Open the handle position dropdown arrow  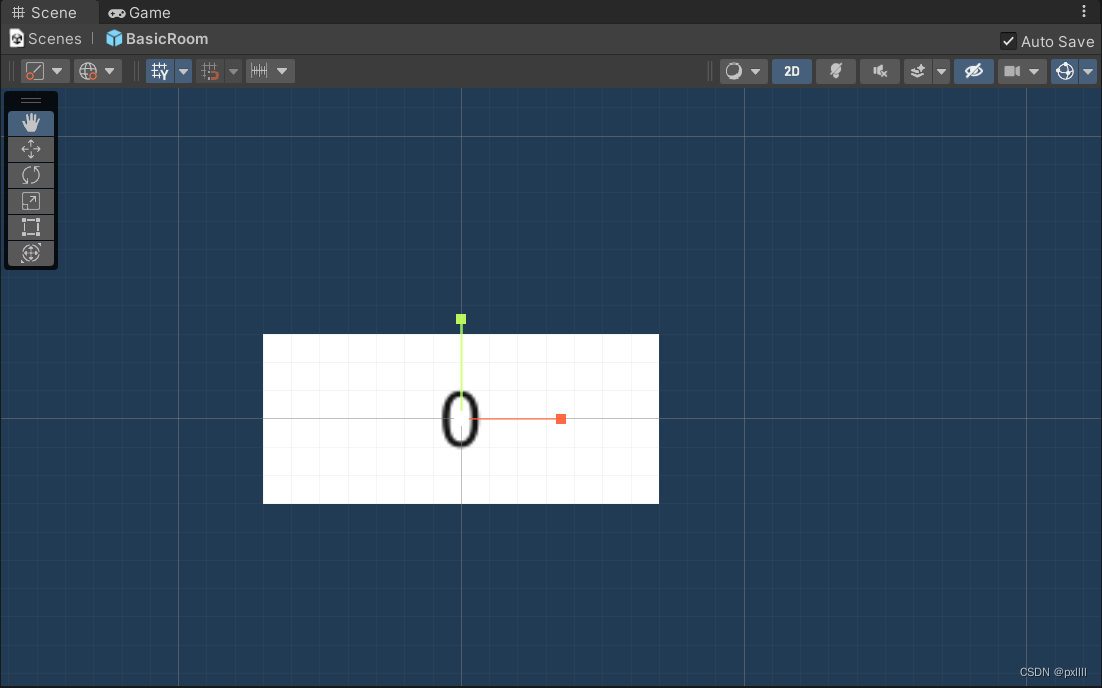[57, 71]
